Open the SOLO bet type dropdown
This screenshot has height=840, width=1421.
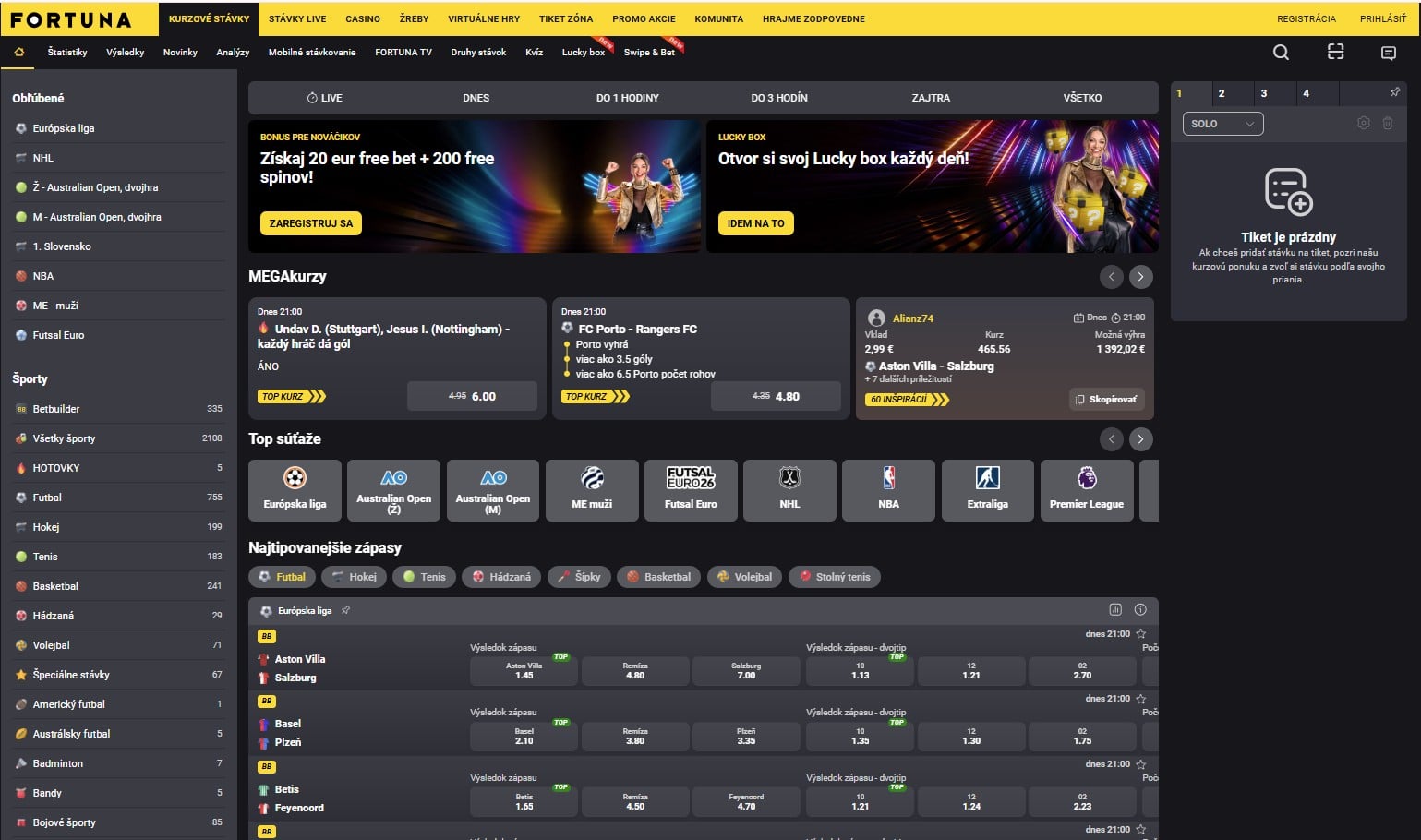point(1222,124)
